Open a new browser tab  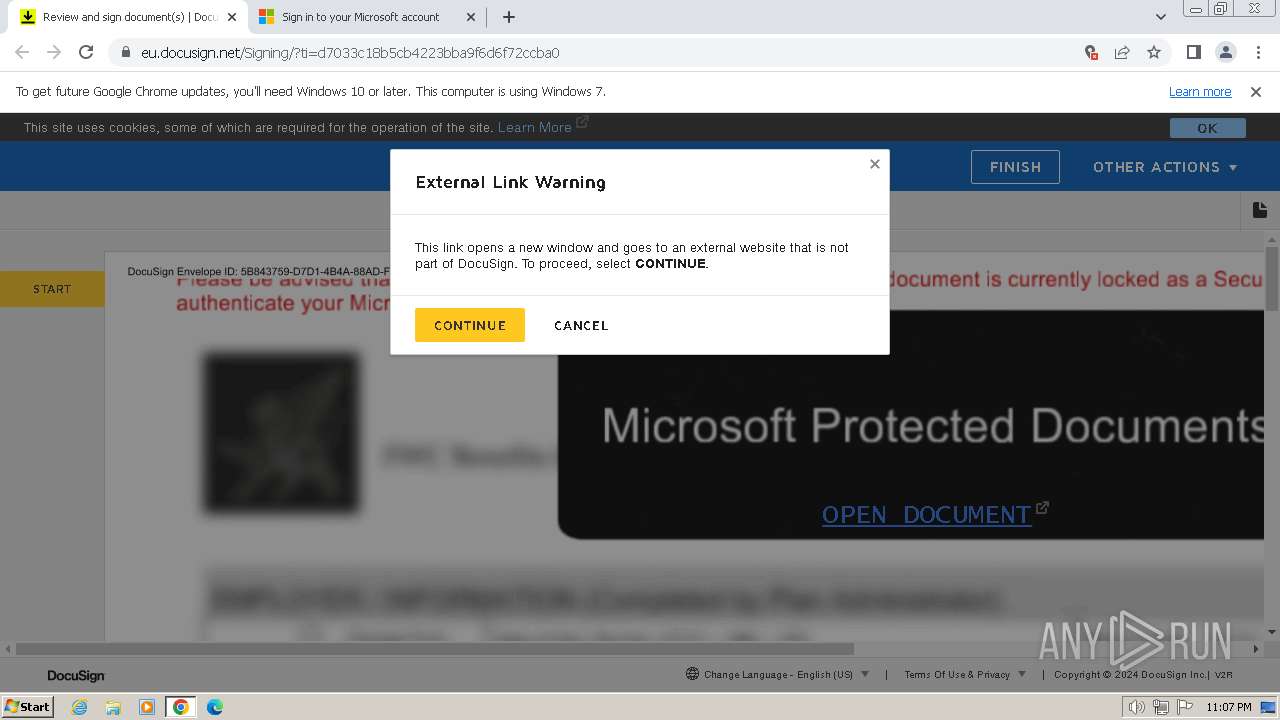point(509,17)
